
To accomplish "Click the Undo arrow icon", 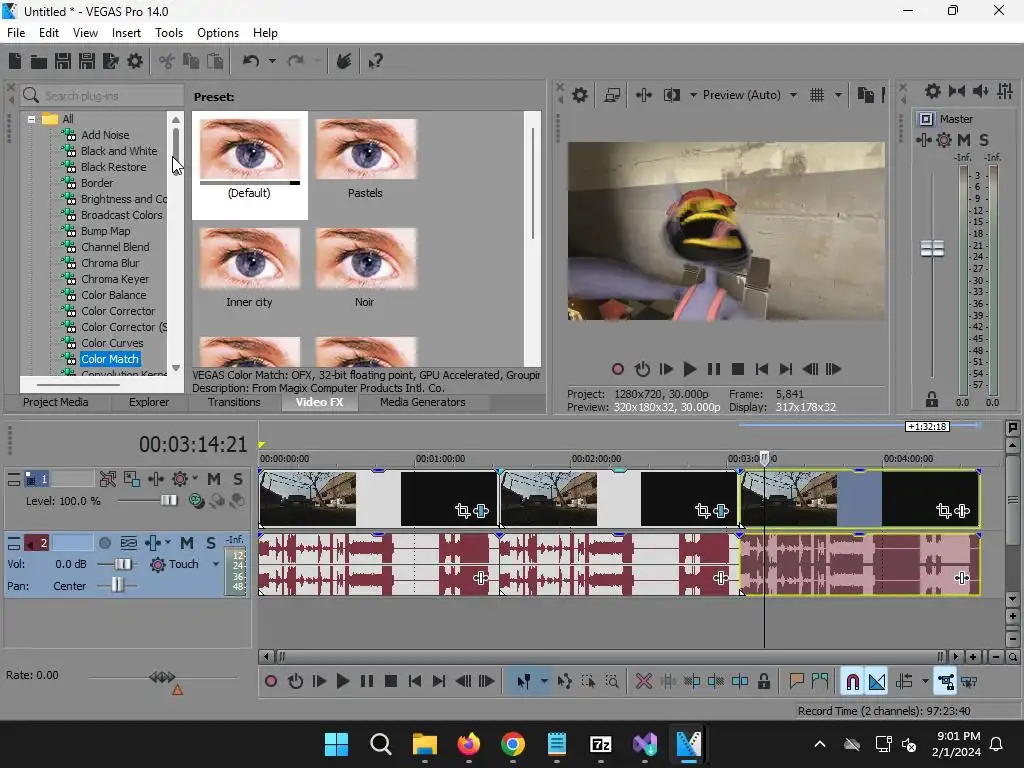I will click(251, 61).
